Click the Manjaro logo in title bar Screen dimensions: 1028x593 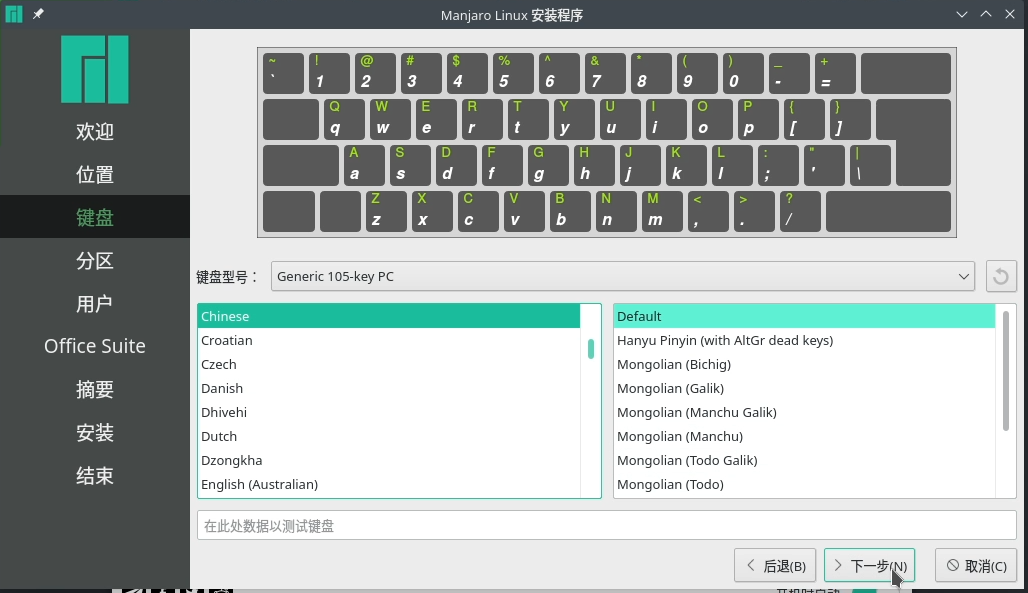(14, 14)
